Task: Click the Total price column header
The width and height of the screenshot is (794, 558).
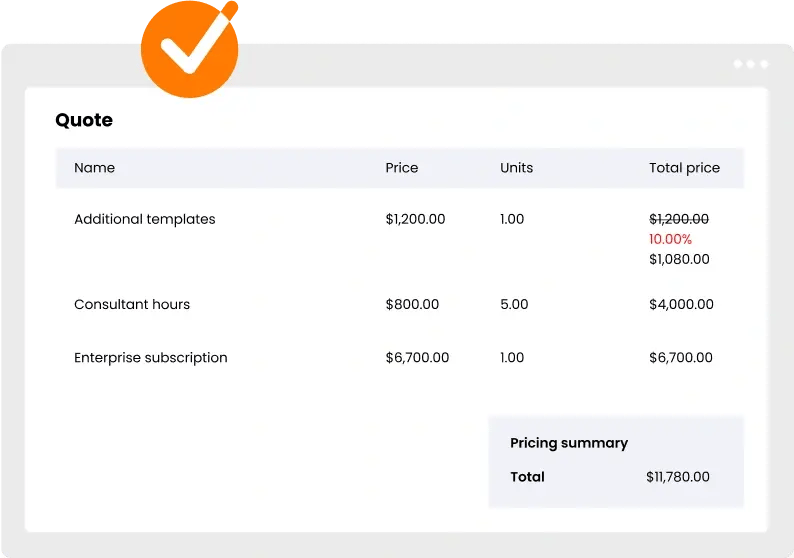Action: pos(684,168)
